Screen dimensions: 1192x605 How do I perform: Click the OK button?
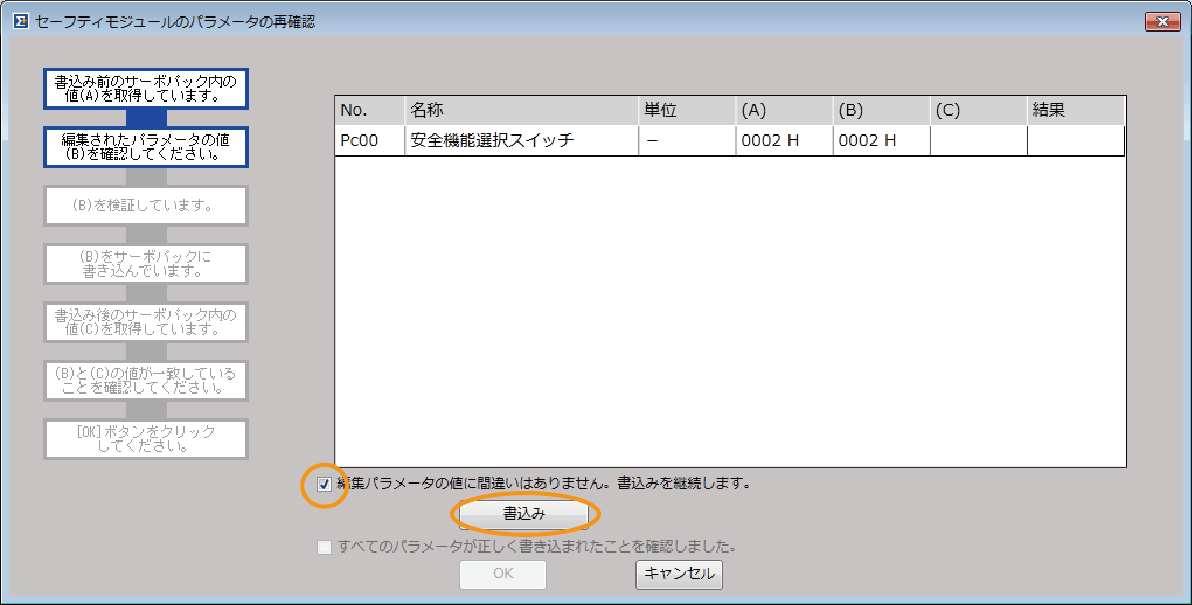click(502, 574)
